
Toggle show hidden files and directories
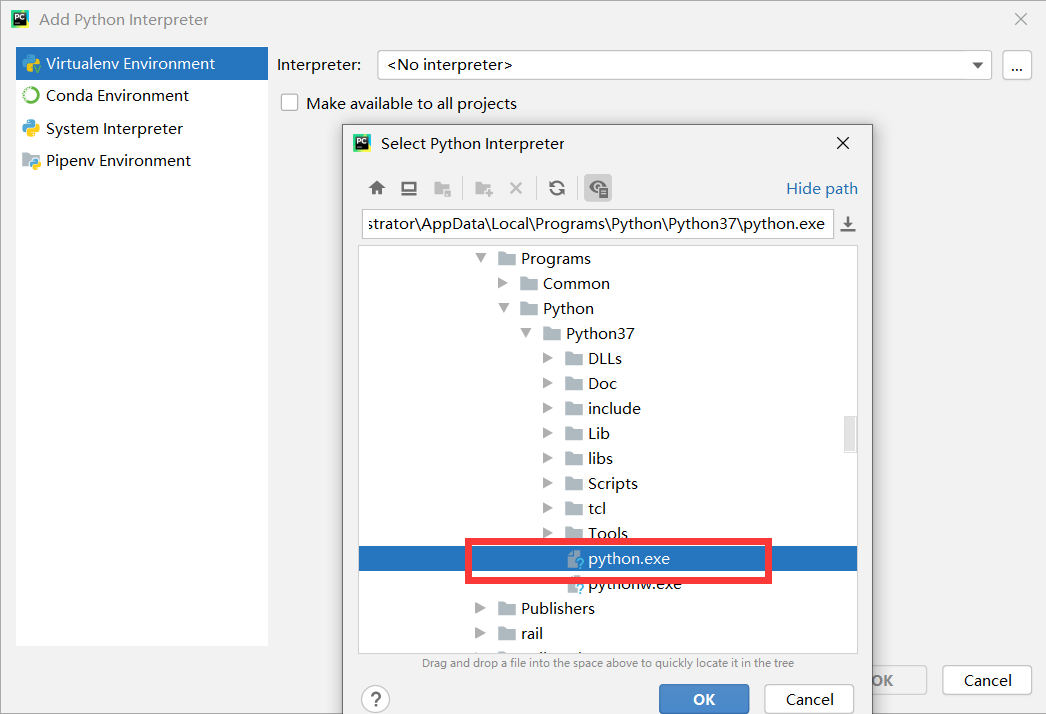(598, 188)
